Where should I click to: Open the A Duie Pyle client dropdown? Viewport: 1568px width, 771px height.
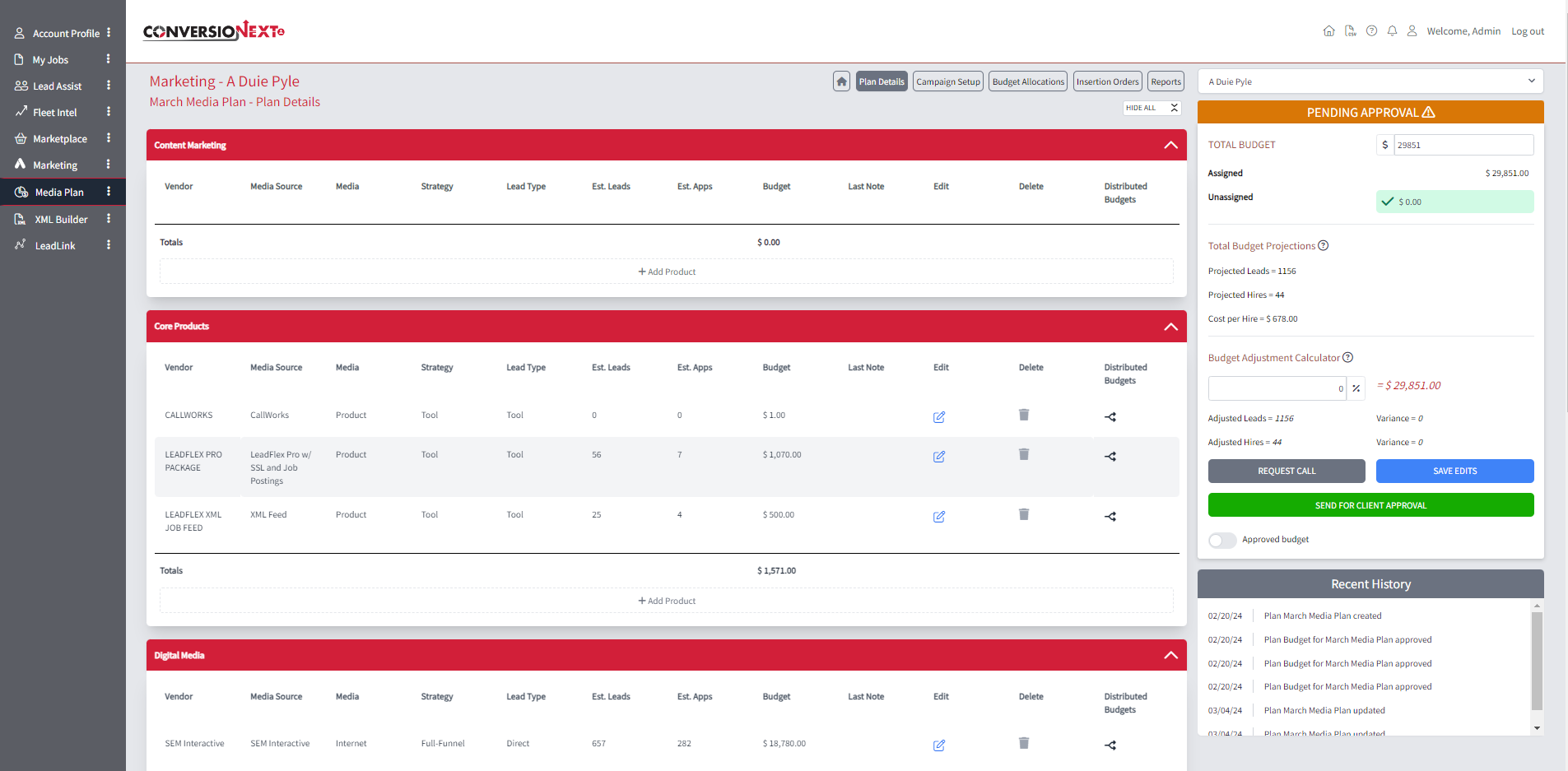pos(1370,81)
